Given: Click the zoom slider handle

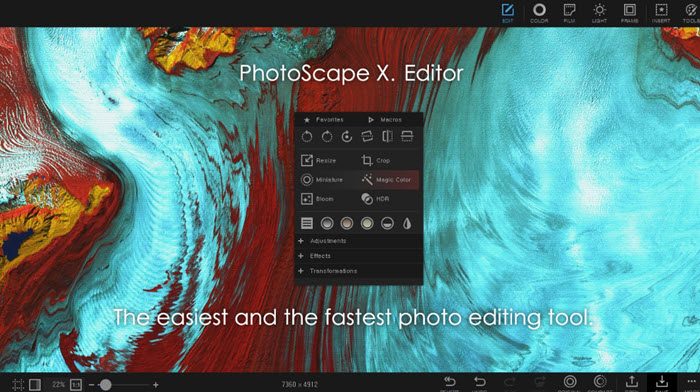Looking at the screenshot, I should coord(105,384).
